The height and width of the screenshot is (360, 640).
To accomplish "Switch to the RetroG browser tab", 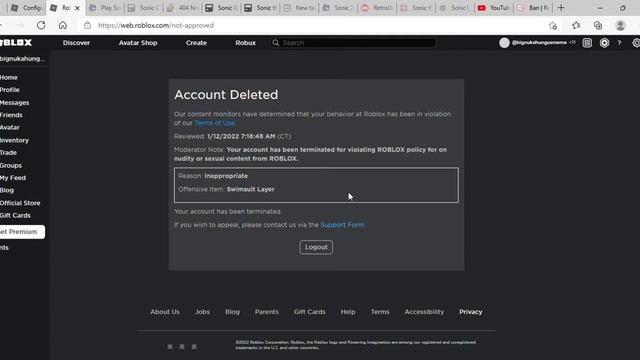I will (377, 8).
